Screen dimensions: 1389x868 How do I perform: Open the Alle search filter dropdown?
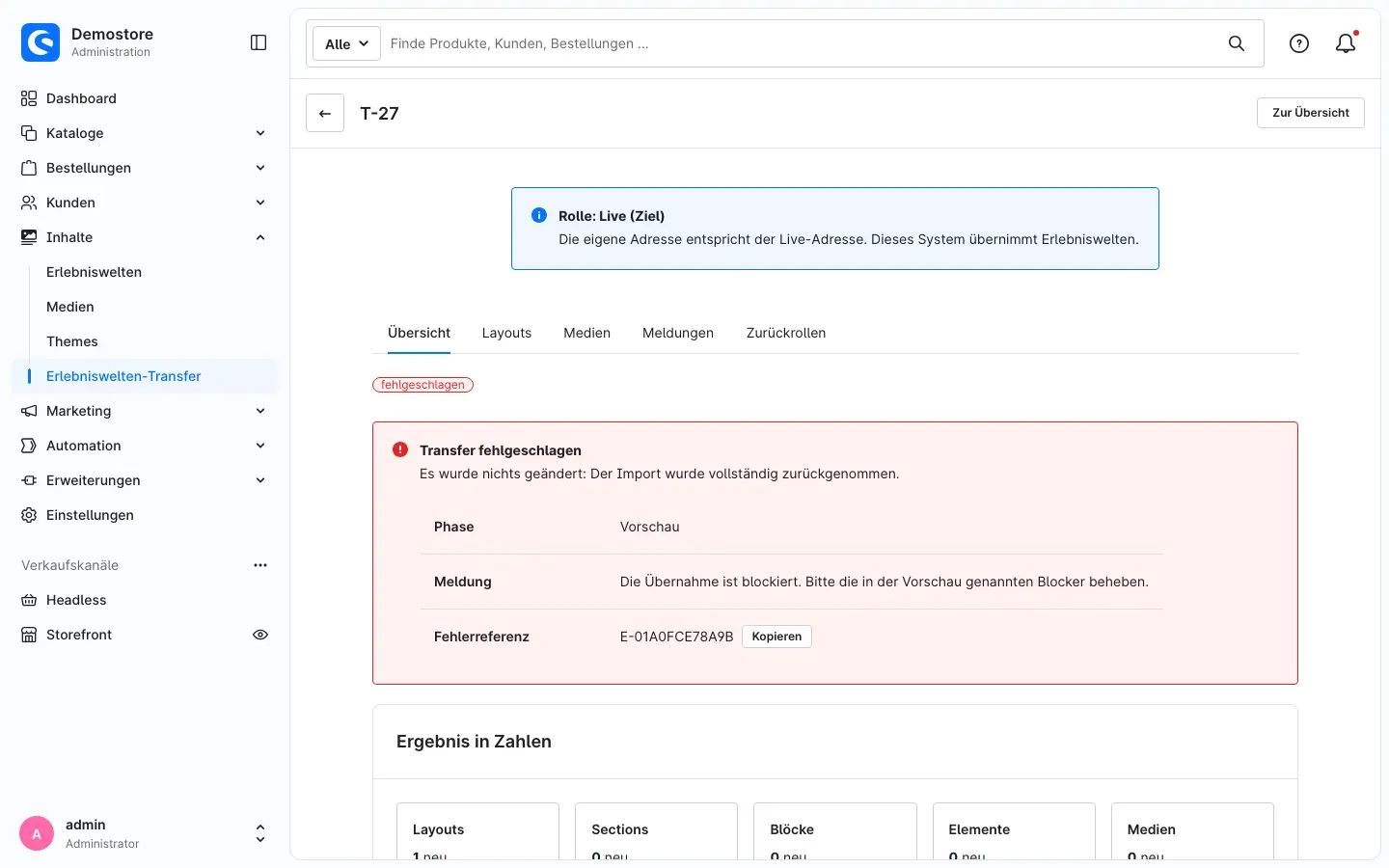(346, 43)
